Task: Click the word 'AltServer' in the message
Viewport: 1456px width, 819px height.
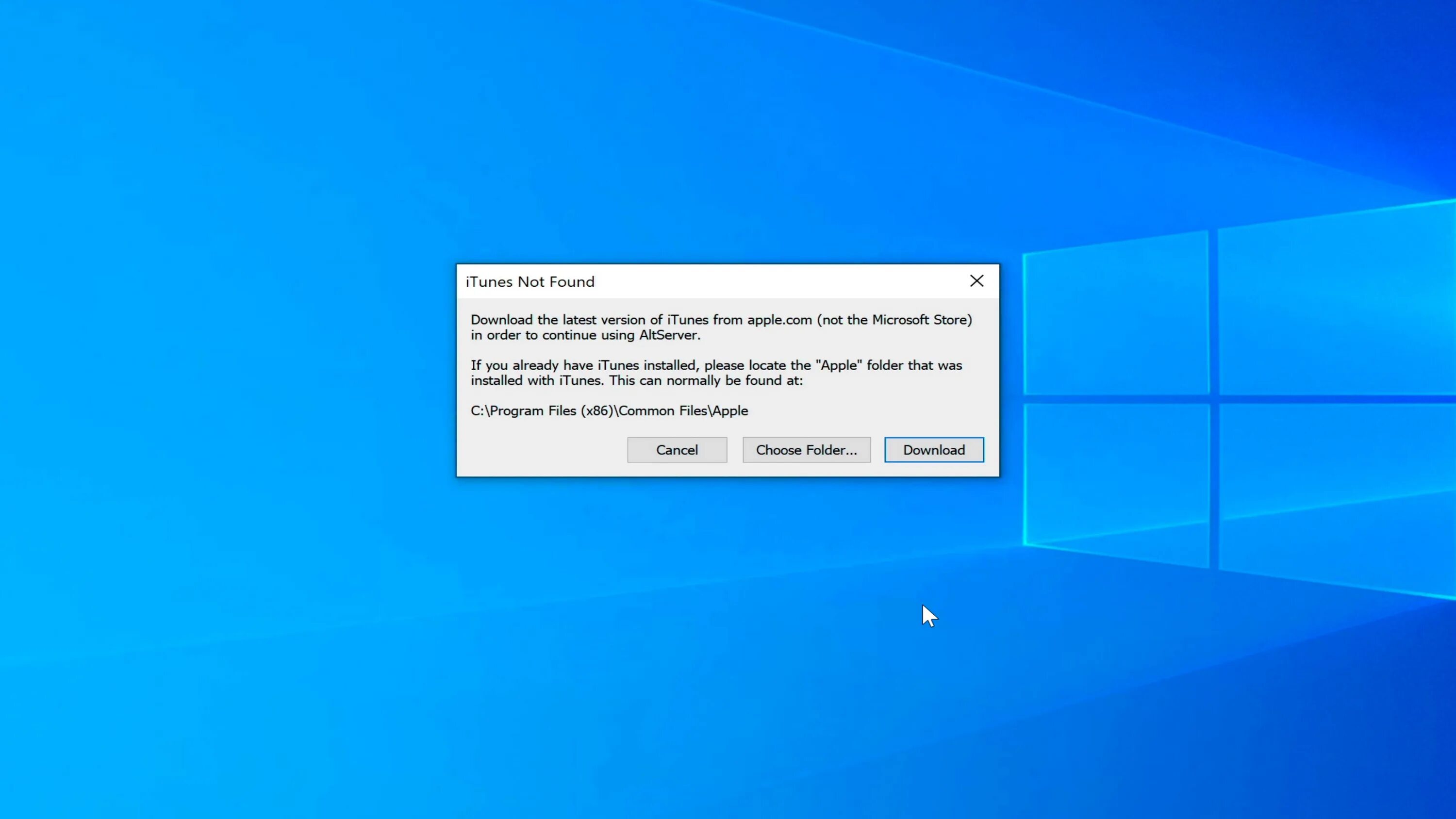Action: (x=668, y=335)
